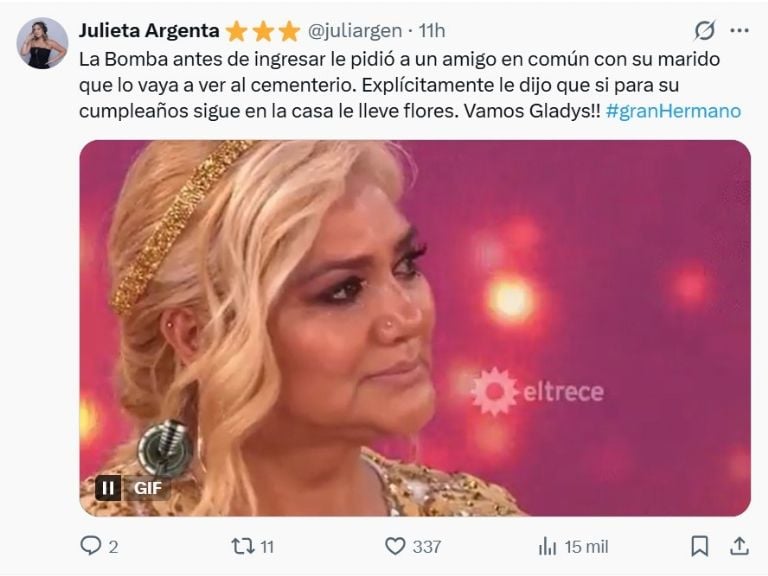Click the Grok slashed-circle icon
The image size is (768, 576).
point(704,30)
